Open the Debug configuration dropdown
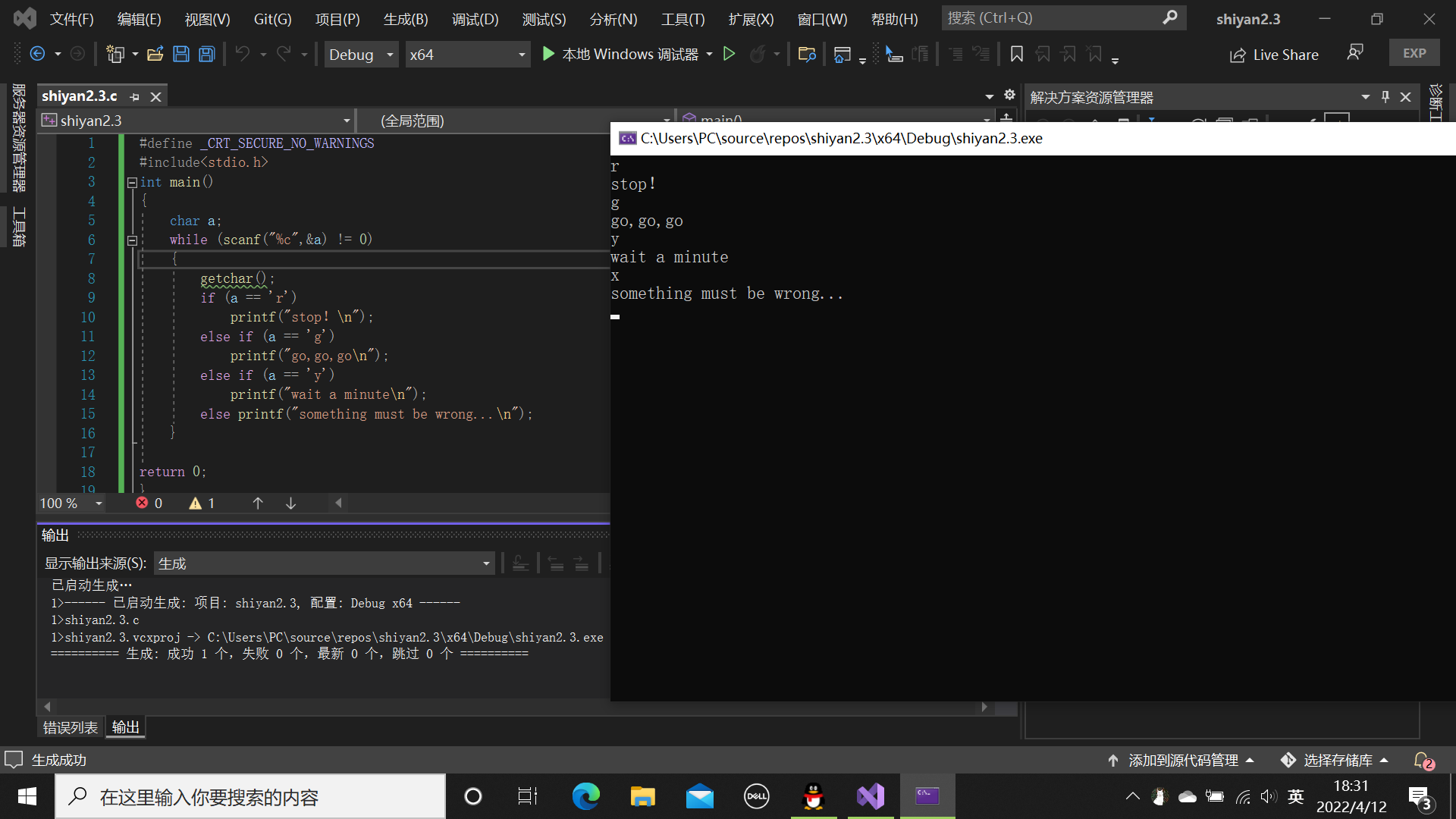 pyautogui.click(x=389, y=55)
